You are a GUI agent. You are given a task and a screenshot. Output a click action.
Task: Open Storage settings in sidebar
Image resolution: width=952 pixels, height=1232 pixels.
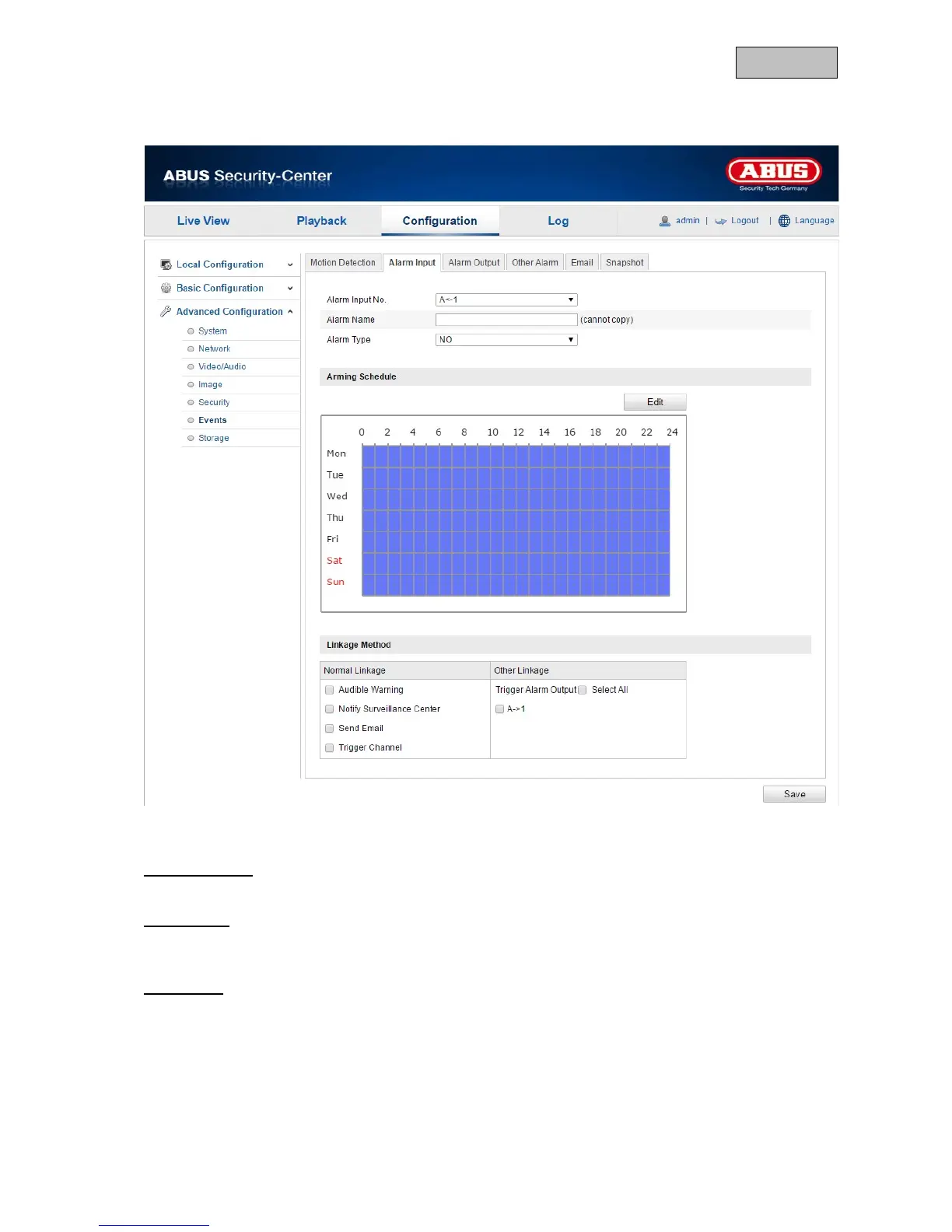[213, 439]
